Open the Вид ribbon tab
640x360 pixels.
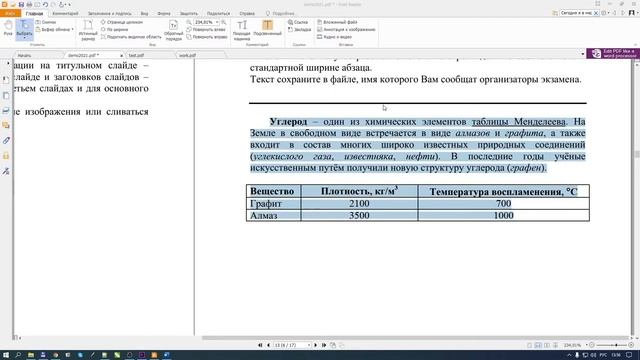coord(144,13)
